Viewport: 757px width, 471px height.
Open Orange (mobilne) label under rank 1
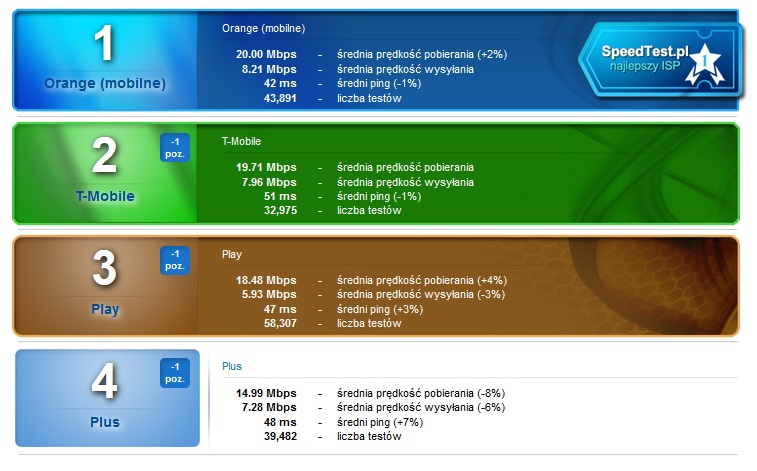point(105,83)
